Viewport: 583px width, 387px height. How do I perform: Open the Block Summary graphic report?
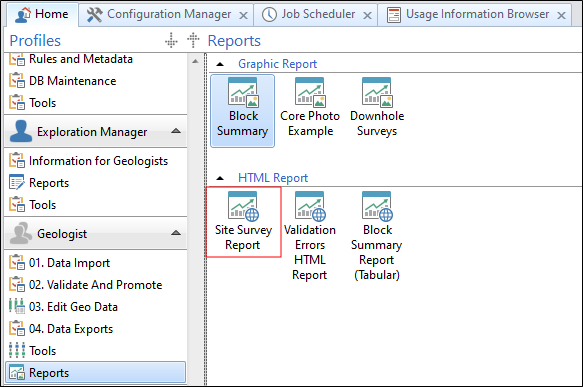(242, 111)
